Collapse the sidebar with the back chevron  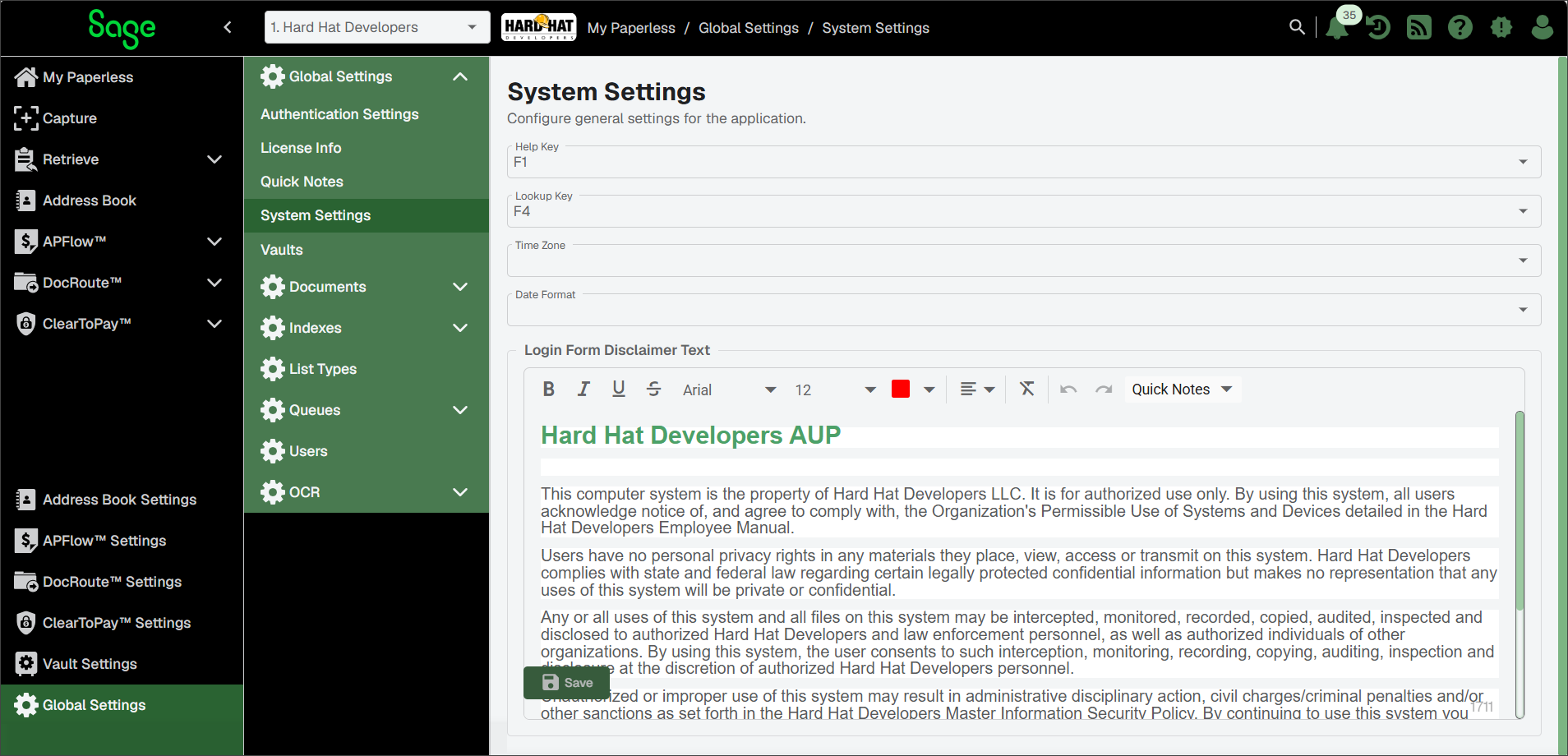[228, 27]
